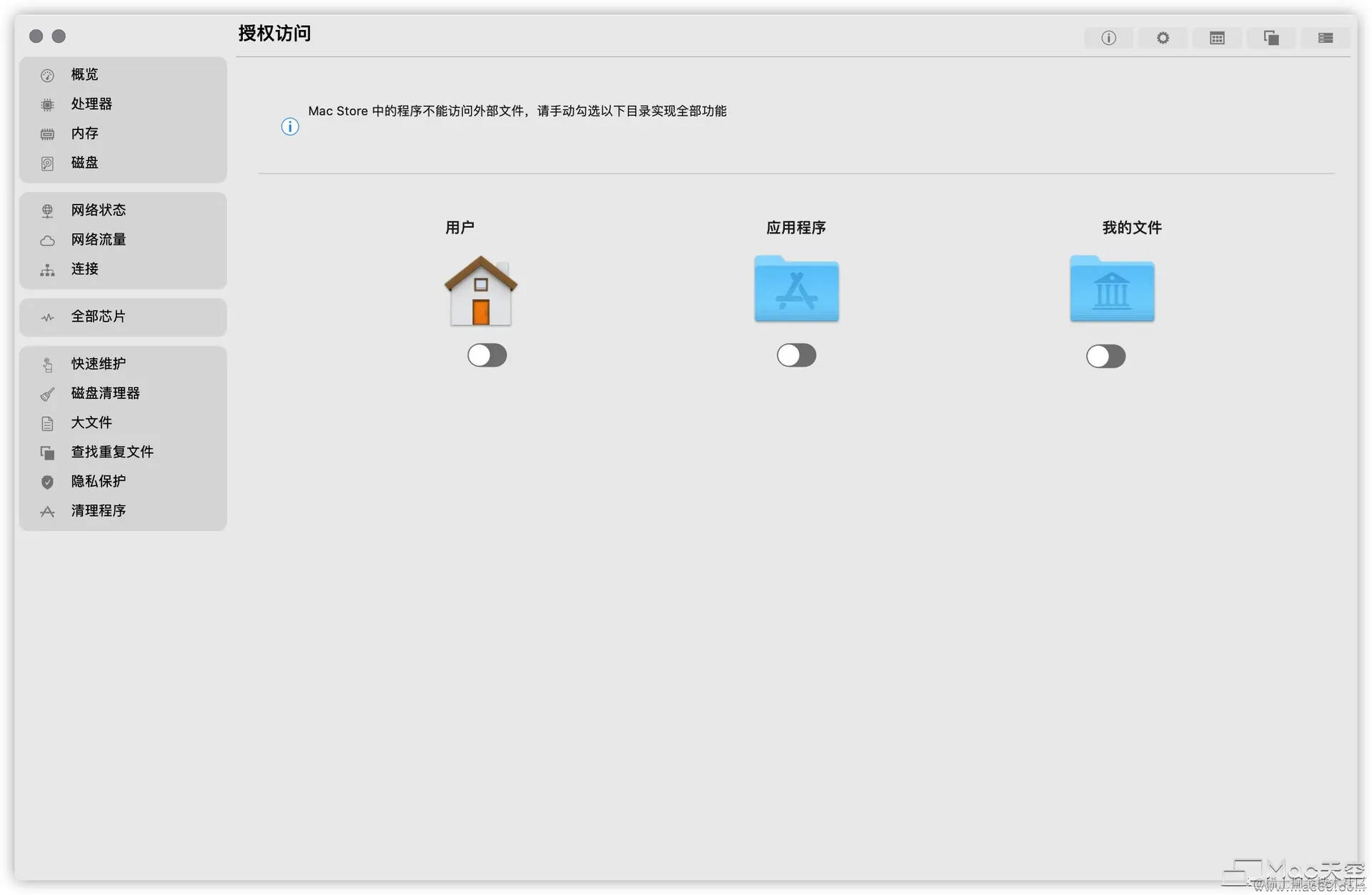Toggle the 我的文件 access switch

click(x=1105, y=356)
